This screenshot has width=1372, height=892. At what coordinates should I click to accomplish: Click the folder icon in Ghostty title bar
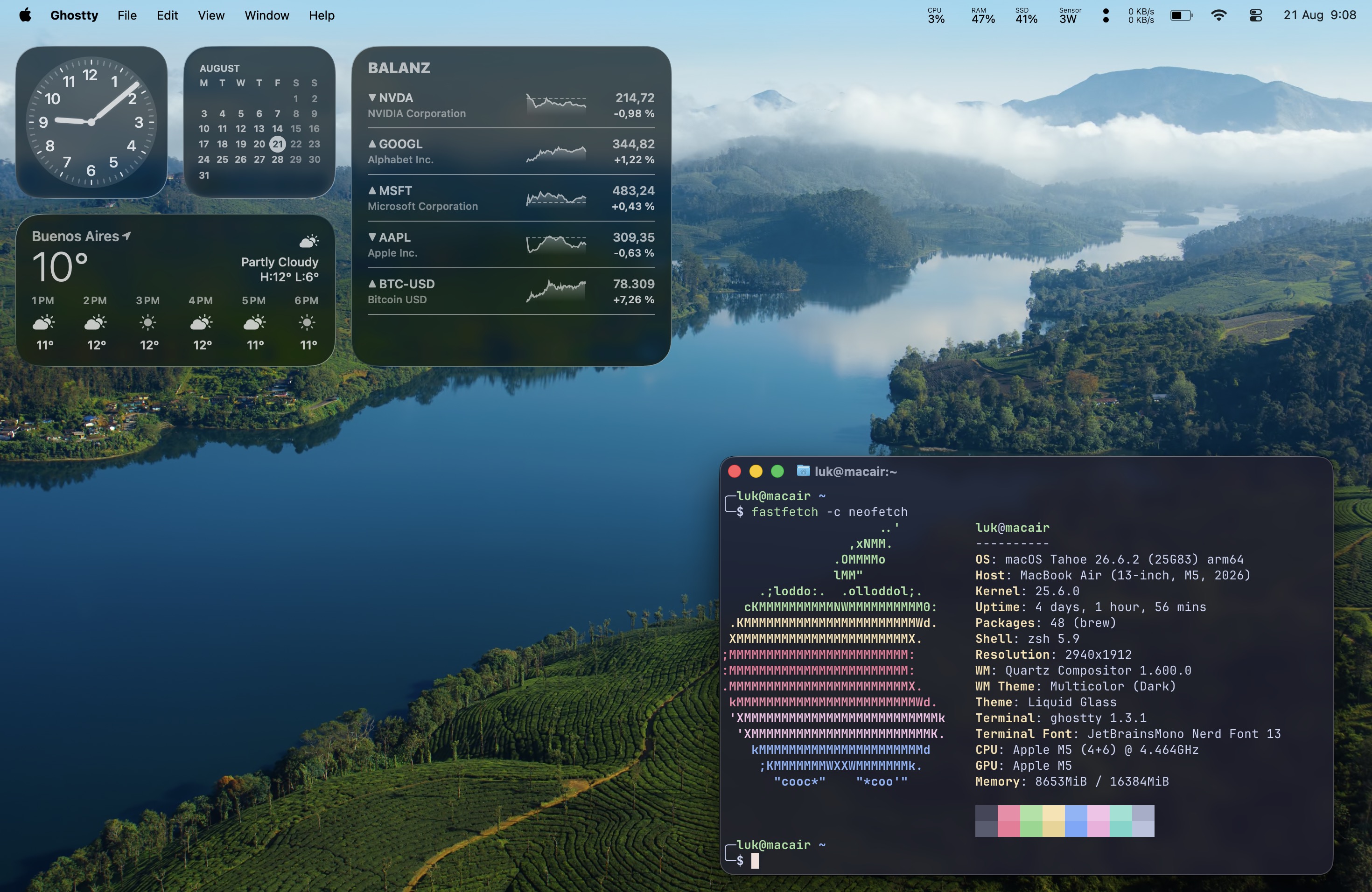[x=803, y=471]
